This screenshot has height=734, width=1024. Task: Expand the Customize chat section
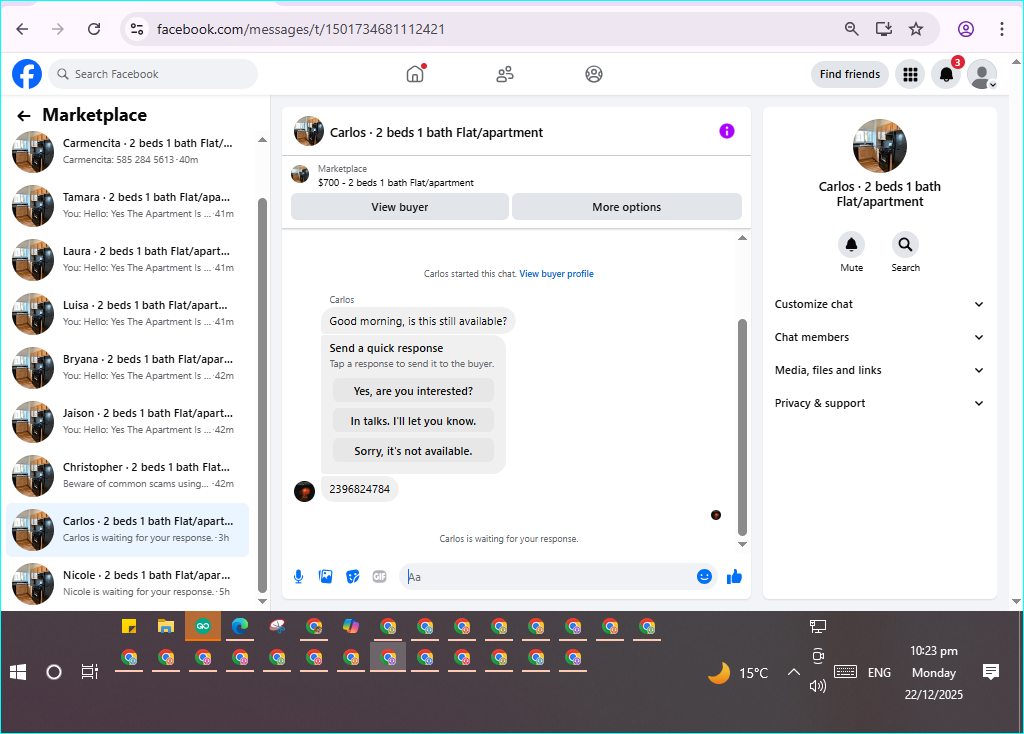coord(879,304)
